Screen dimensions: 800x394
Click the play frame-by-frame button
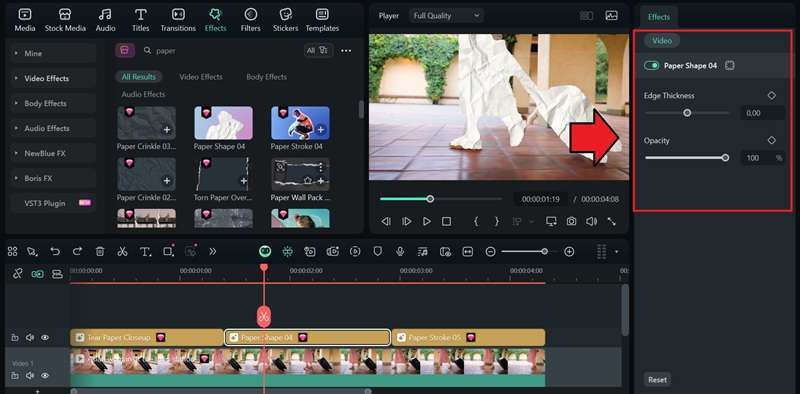point(407,221)
